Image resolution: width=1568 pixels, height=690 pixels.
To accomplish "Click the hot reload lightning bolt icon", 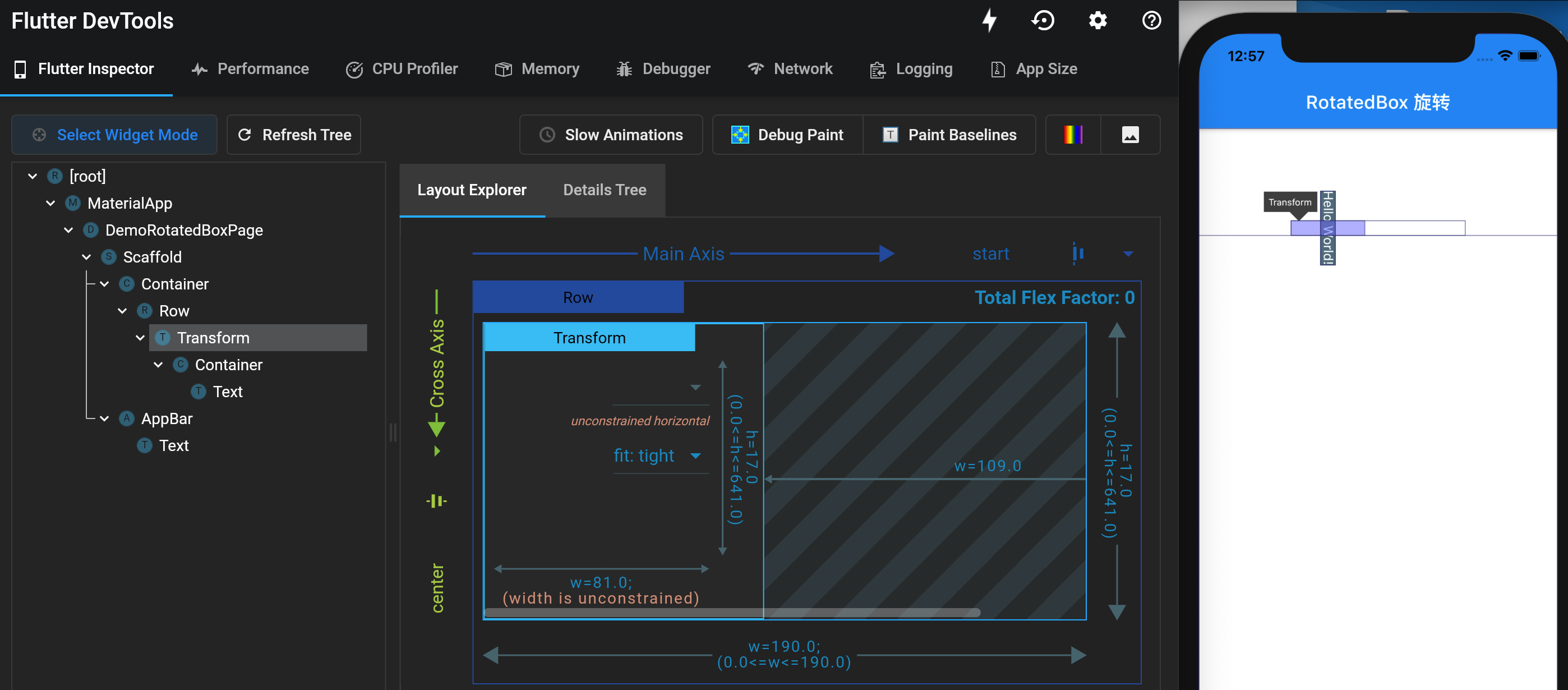I will pos(990,21).
